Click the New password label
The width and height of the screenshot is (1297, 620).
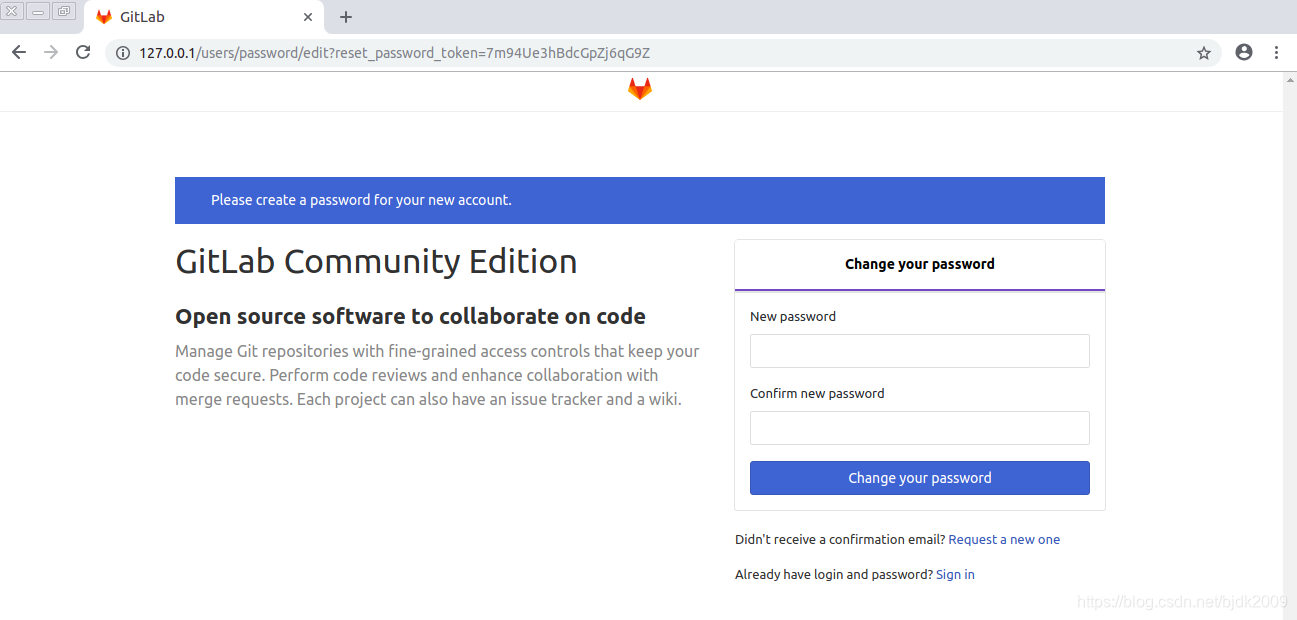793,316
